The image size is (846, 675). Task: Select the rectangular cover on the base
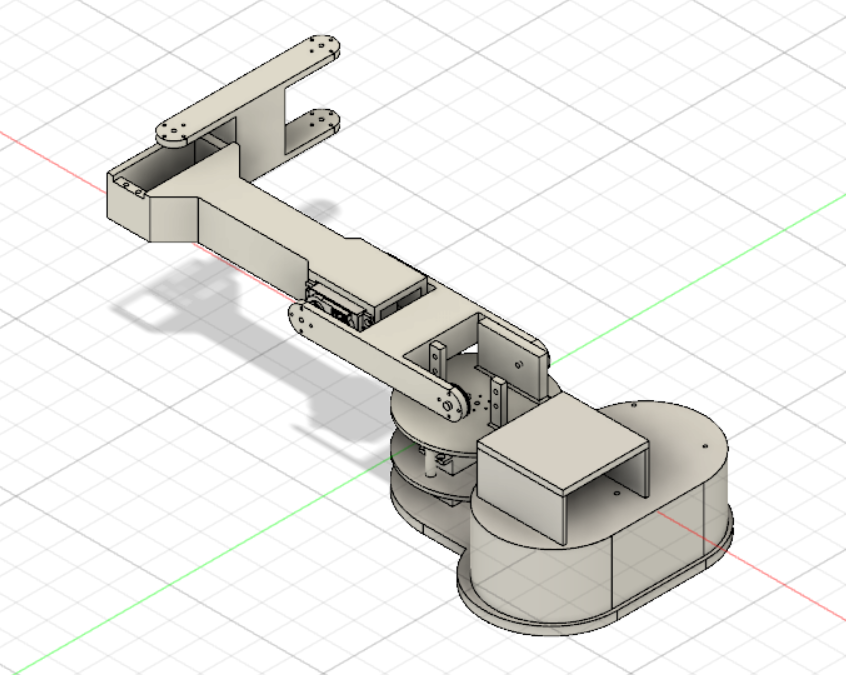(x=561, y=444)
